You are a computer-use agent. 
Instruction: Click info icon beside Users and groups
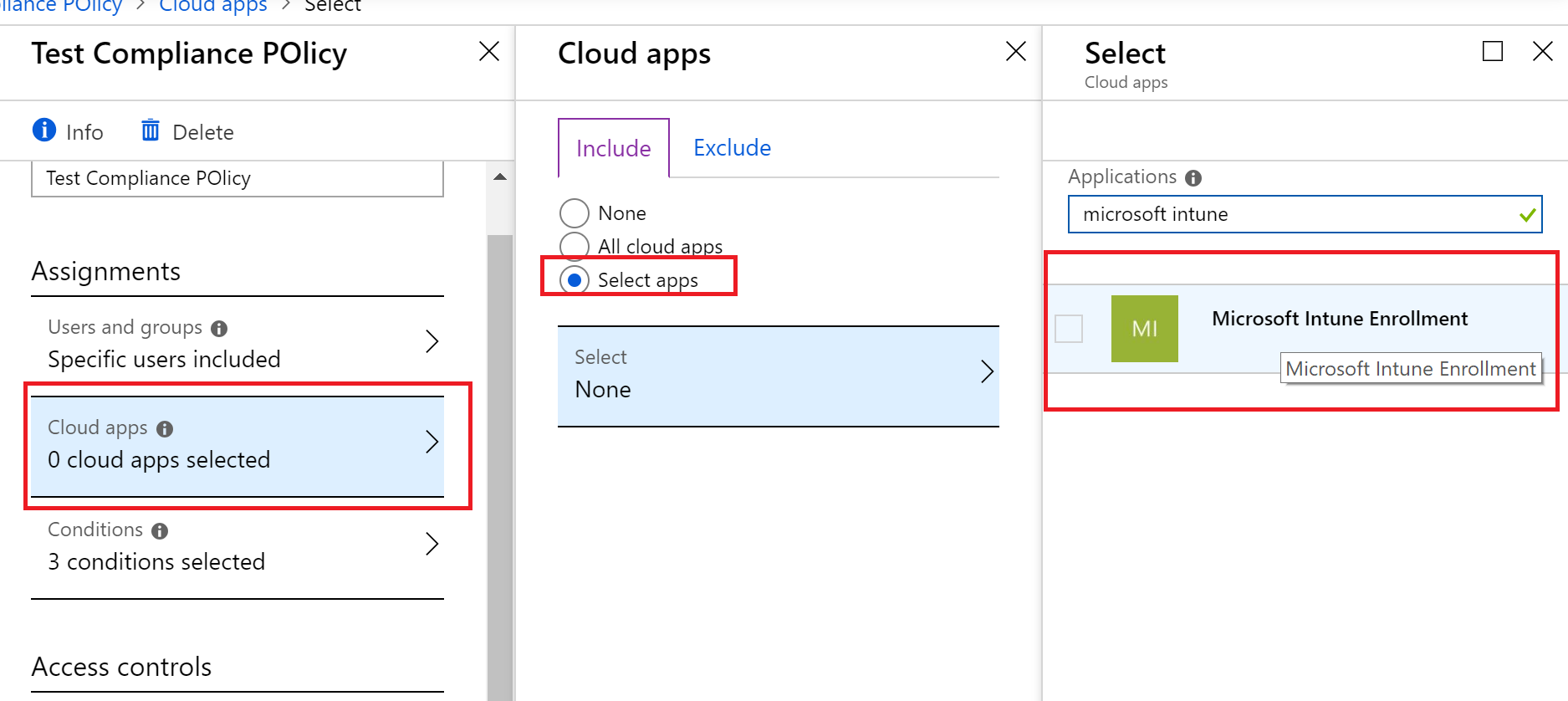pos(219,329)
